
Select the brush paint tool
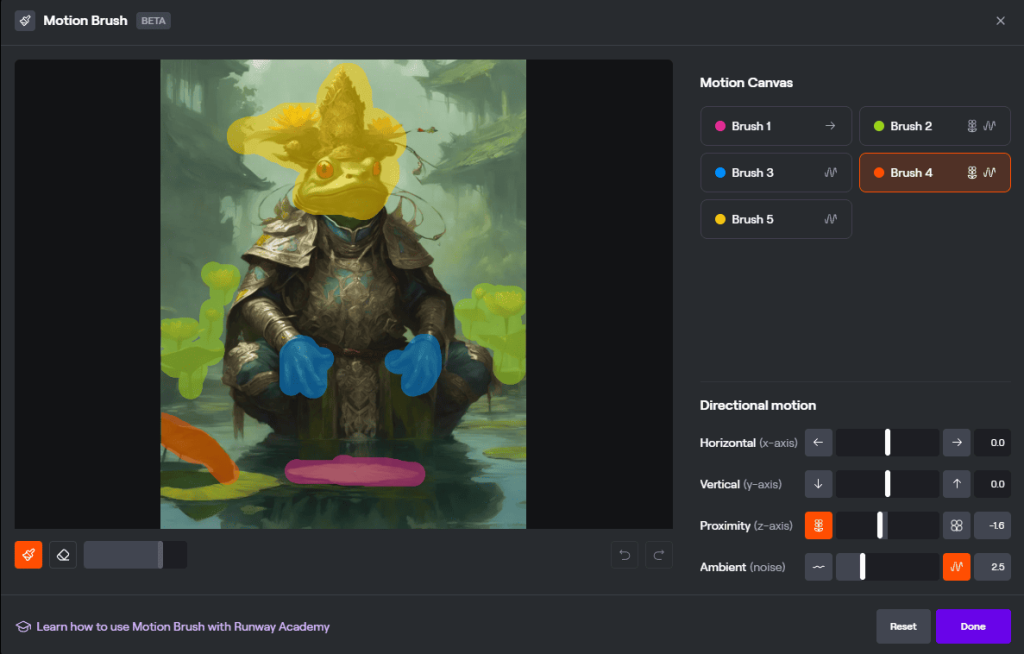coord(29,555)
